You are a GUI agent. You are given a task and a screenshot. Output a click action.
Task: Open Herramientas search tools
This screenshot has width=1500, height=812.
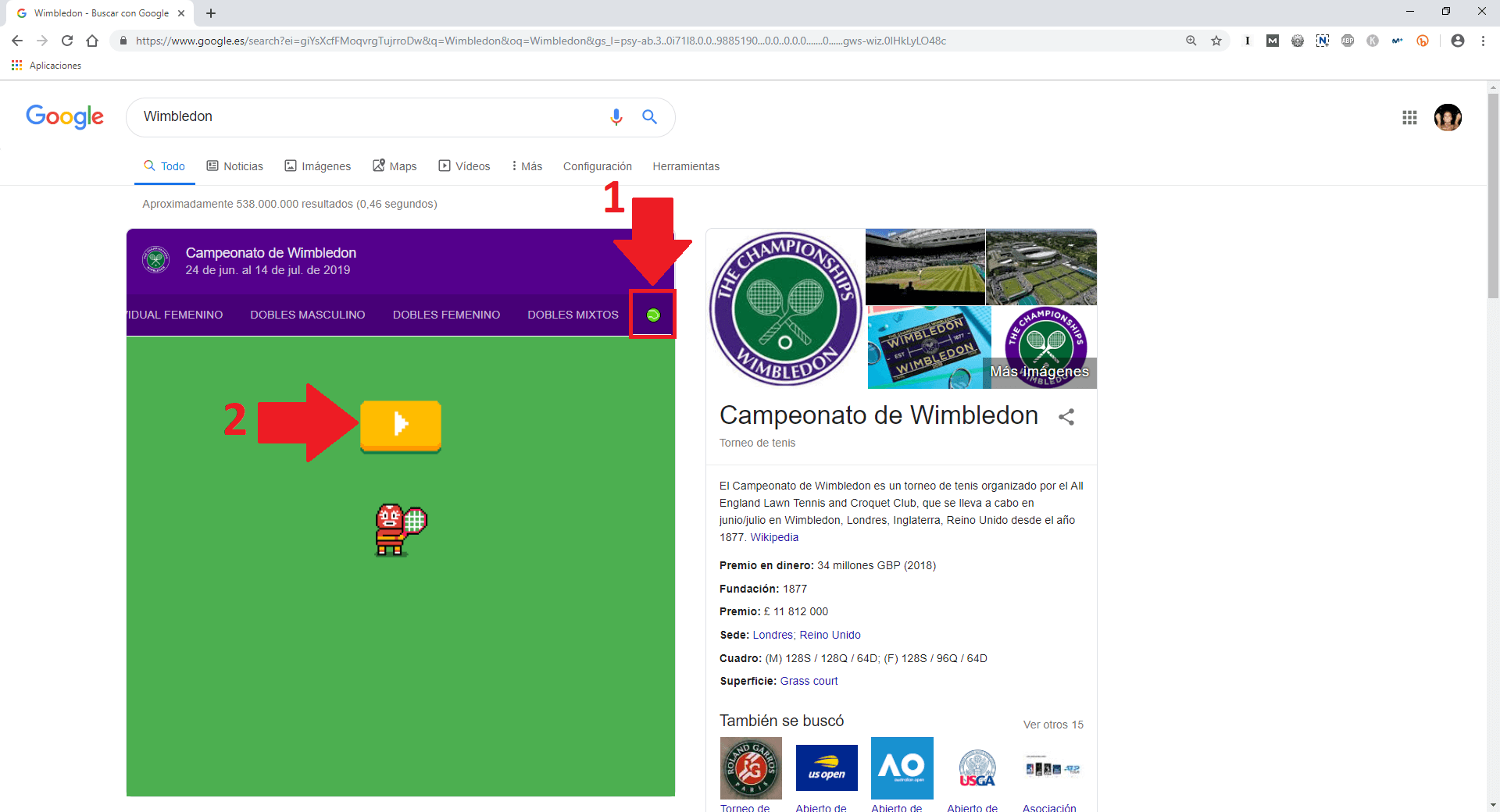686,166
